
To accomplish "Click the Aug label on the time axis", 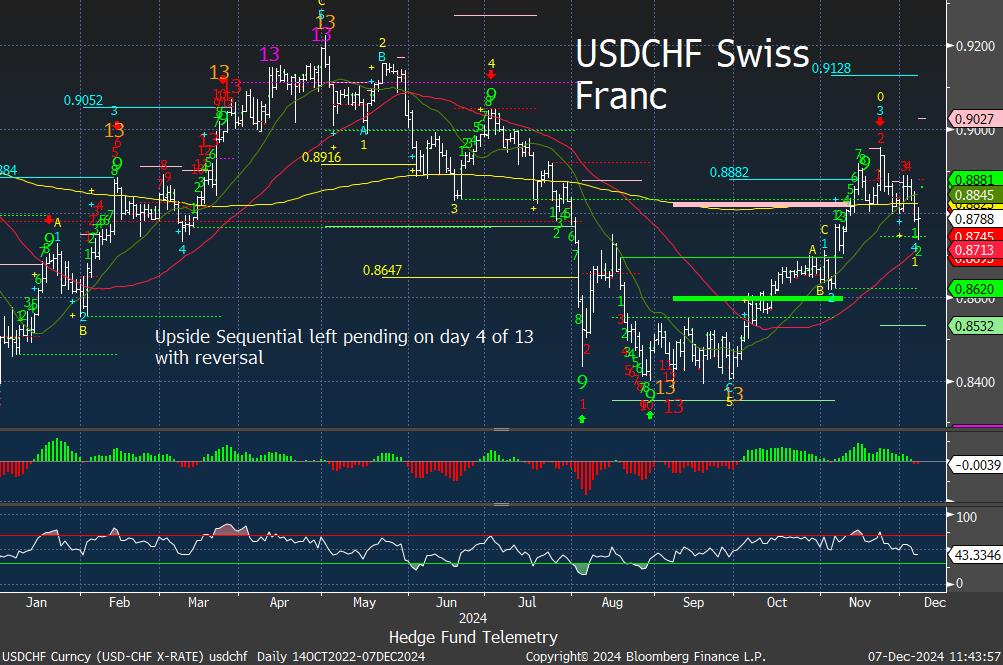I will click(x=611, y=603).
